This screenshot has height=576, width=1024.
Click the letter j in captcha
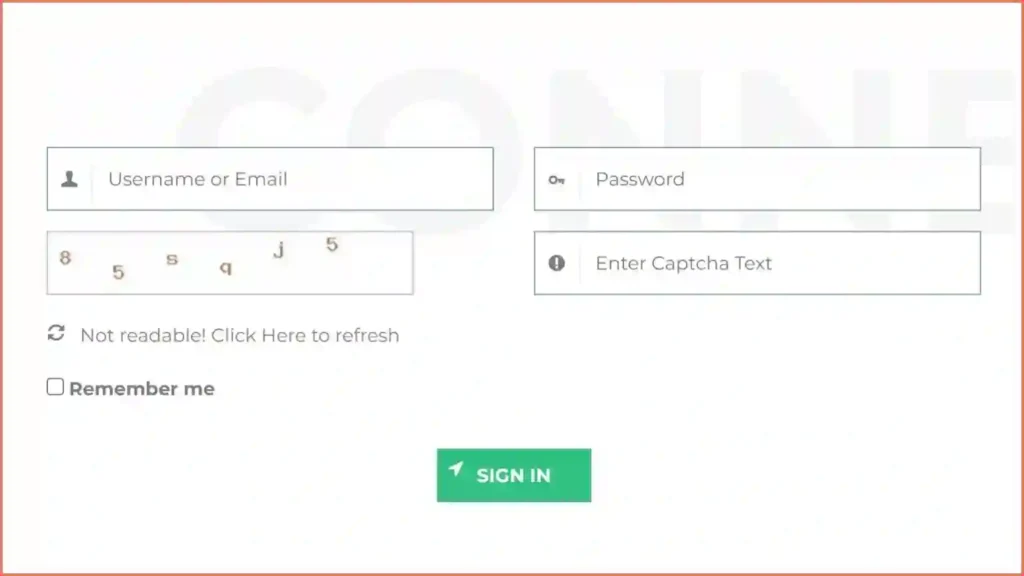[x=279, y=249]
